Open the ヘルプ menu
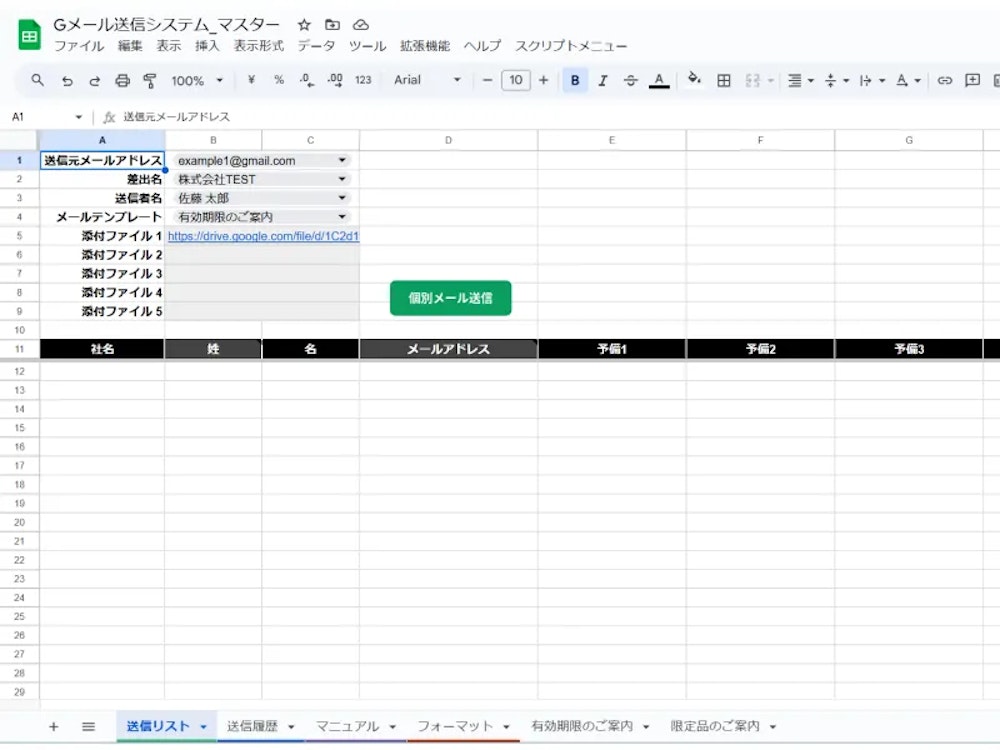The height and width of the screenshot is (750, 1000). (482, 45)
